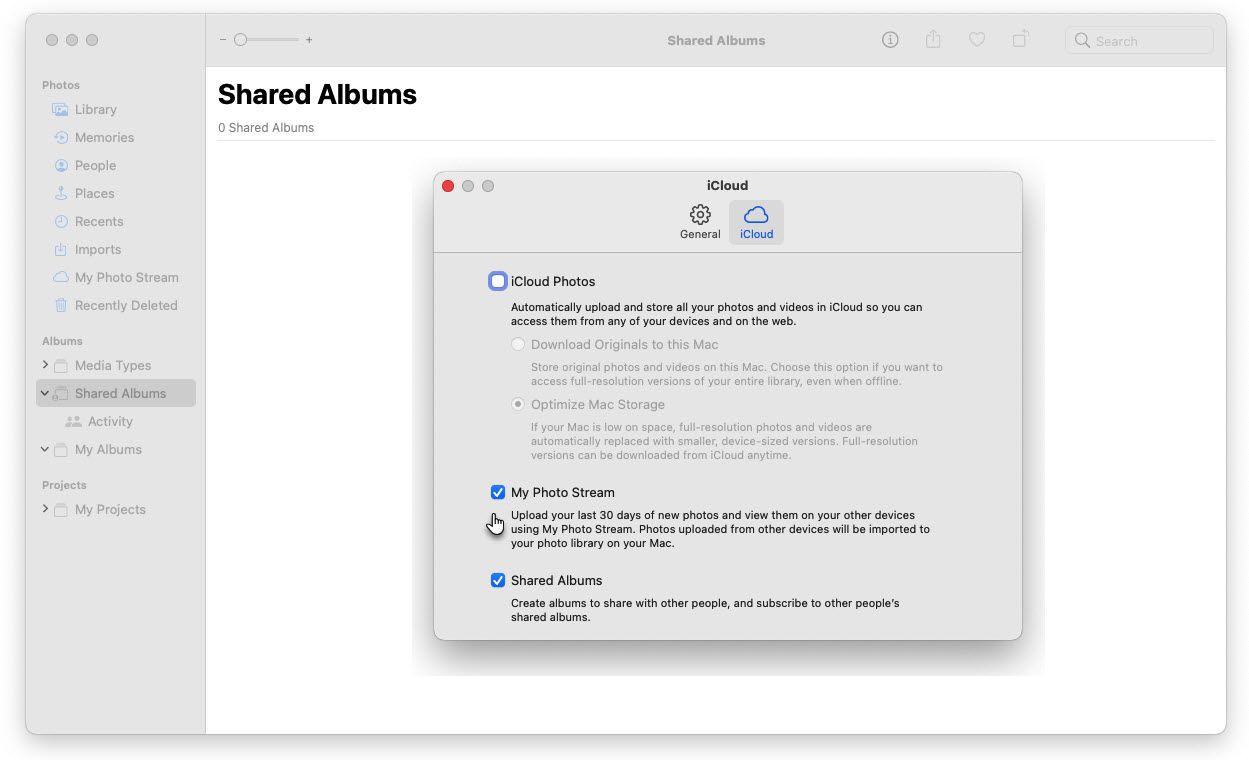Screen dimensions: 1249x760
Task: Collapse the My Albums group
Action: [x=45, y=450]
